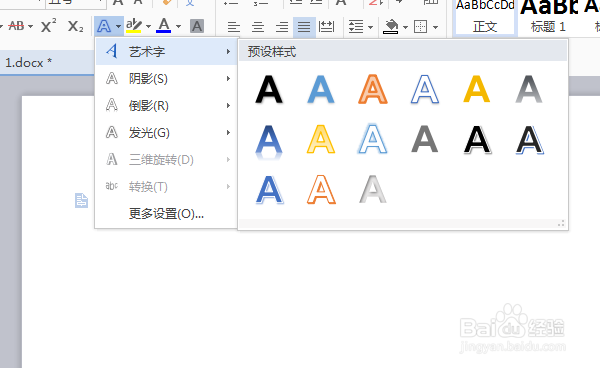
Task: Choose the blue reflection A preset
Action: coord(269,141)
